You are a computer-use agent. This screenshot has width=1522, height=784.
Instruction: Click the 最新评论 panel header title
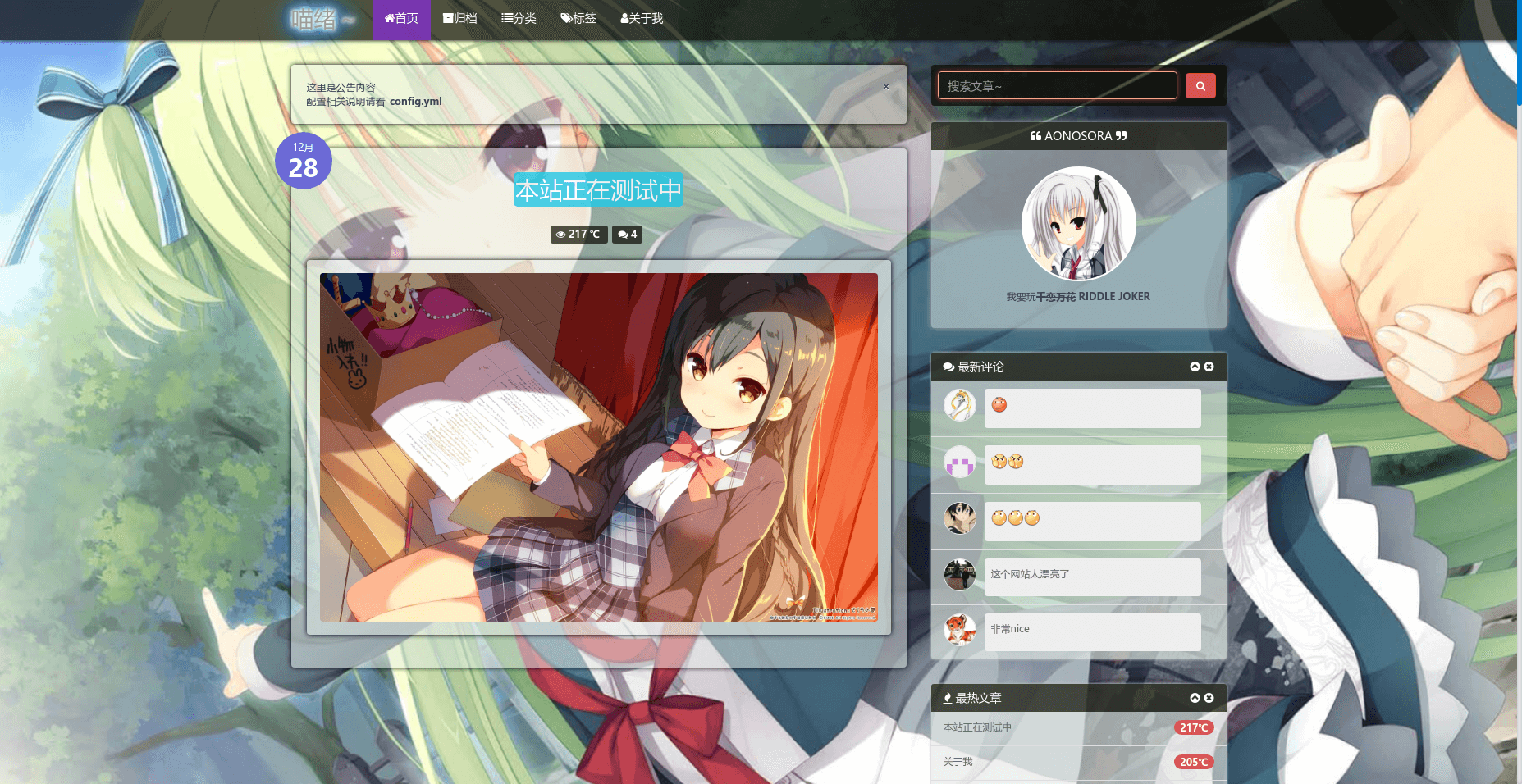click(973, 367)
